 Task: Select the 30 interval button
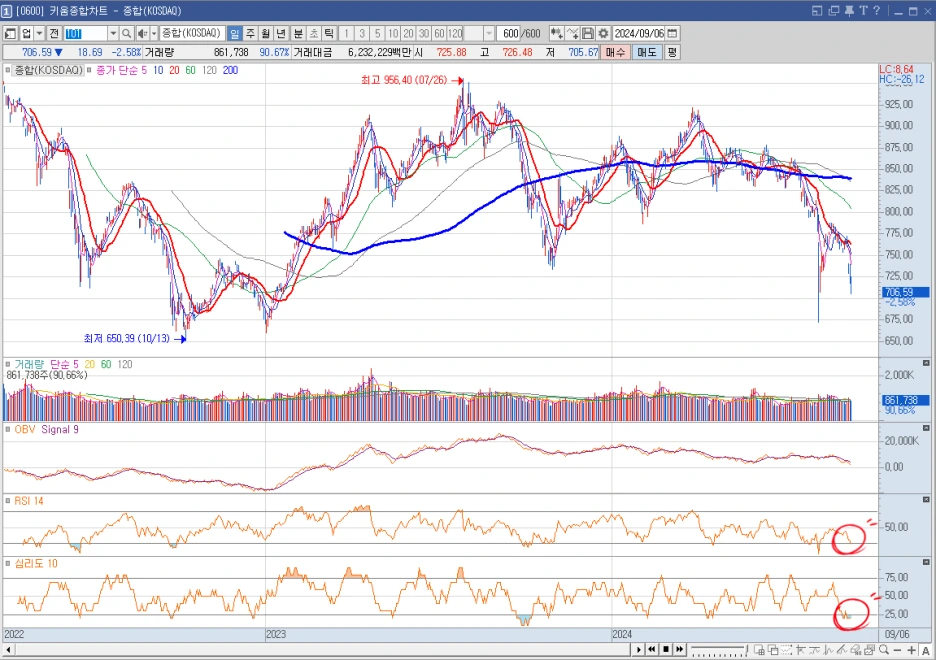(424, 33)
